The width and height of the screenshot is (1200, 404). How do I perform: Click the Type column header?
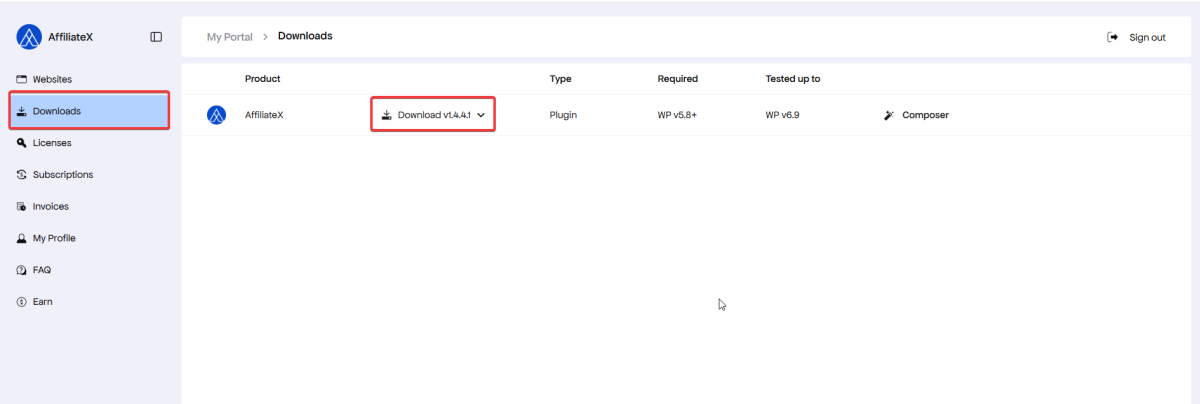(559, 79)
